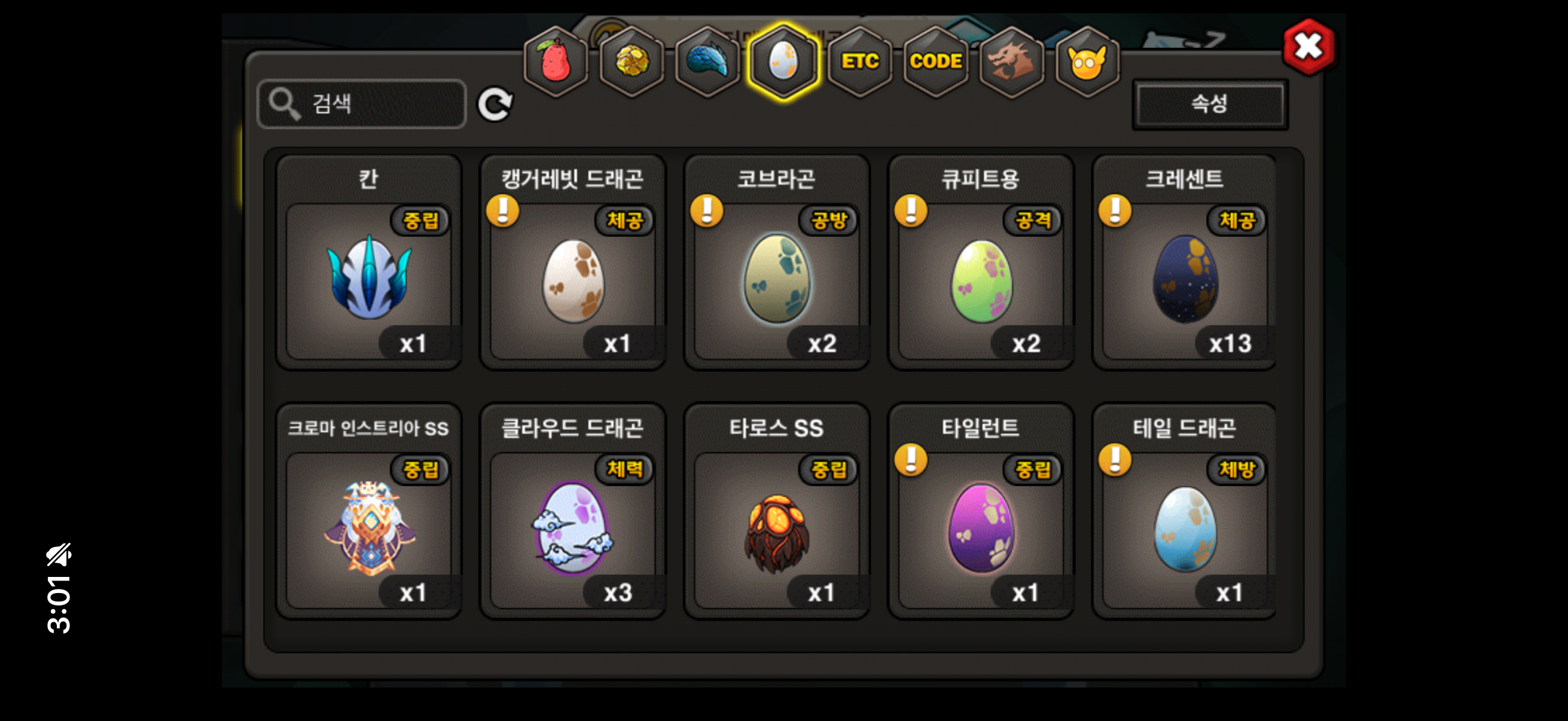Viewport: 1568px width, 721px height.
Task: Select the 크로마 인스트리아 SS item
Action: 369,512
